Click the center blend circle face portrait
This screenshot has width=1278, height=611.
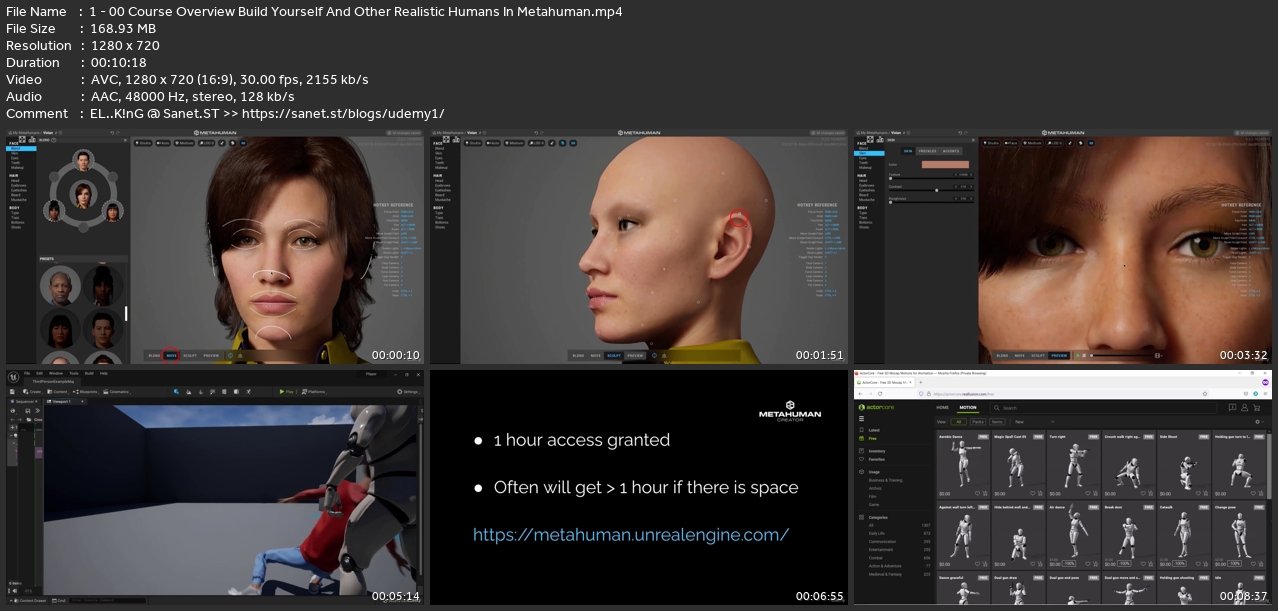[x=83, y=195]
